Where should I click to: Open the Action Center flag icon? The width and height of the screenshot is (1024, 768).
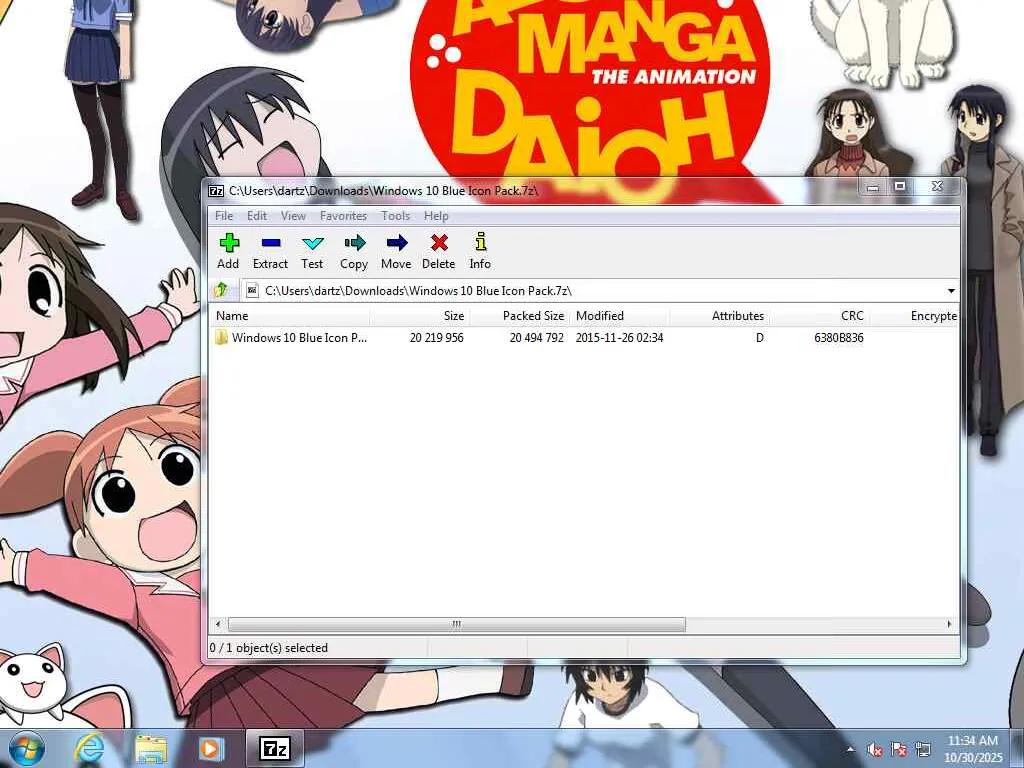[899, 750]
